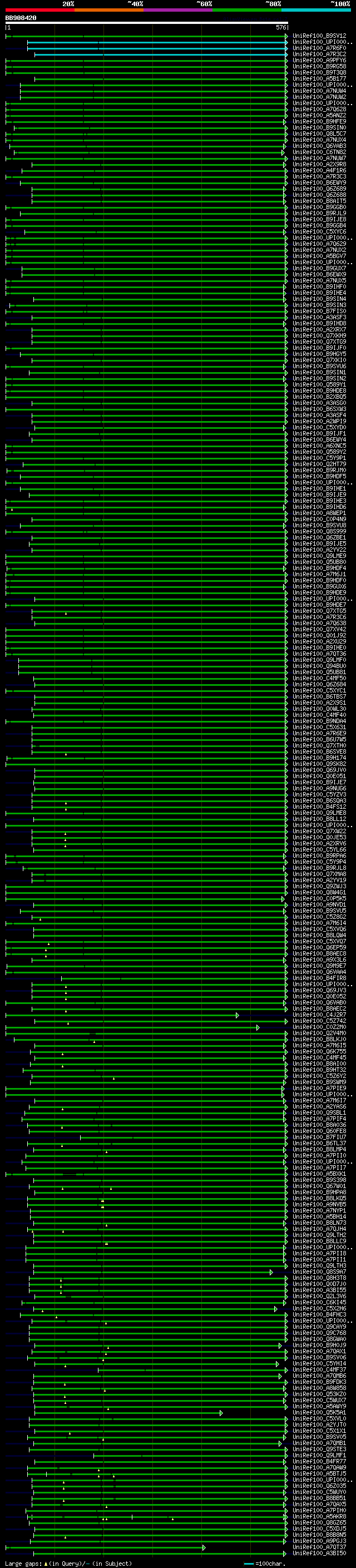
Task: Click the cyan ~100% identity legend segment
Action: pyautogui.click(x=316, y=10)
